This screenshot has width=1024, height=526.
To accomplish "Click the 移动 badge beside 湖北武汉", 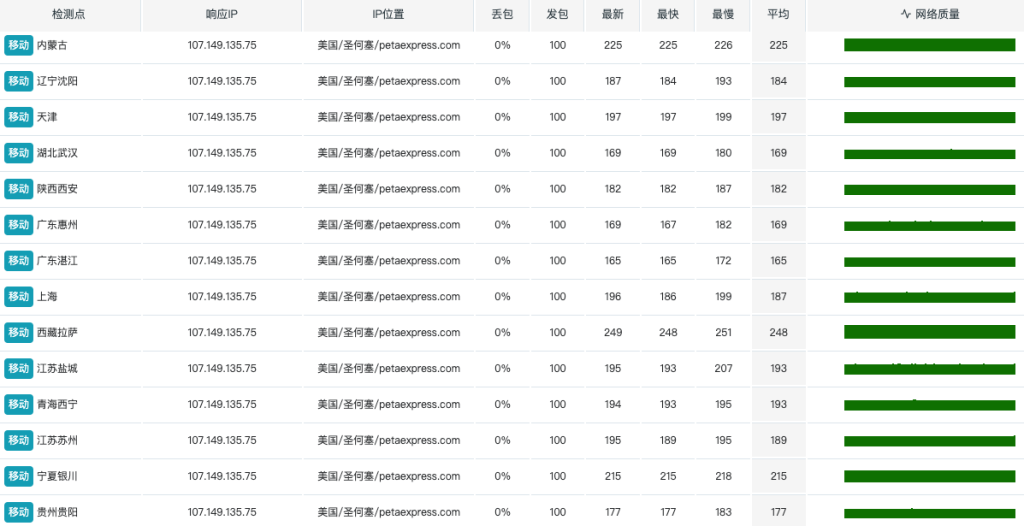I will pos(18,153).
